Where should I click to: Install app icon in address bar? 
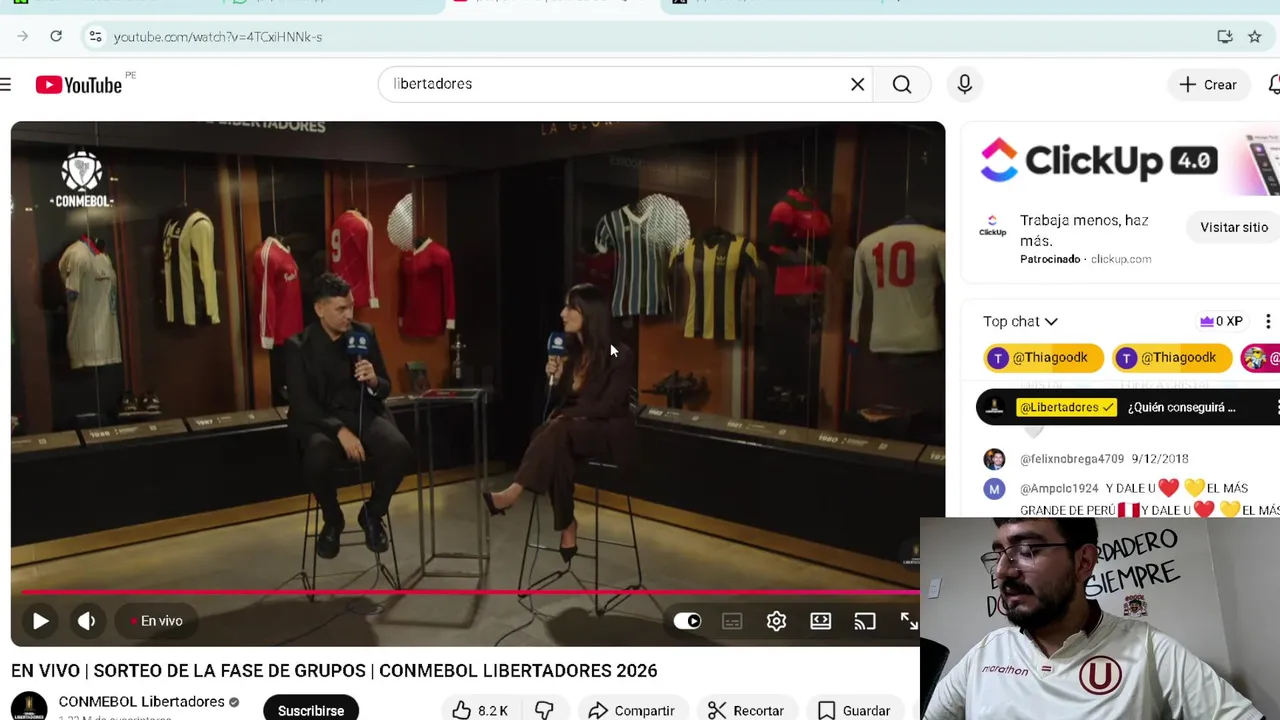[1224, 36]
